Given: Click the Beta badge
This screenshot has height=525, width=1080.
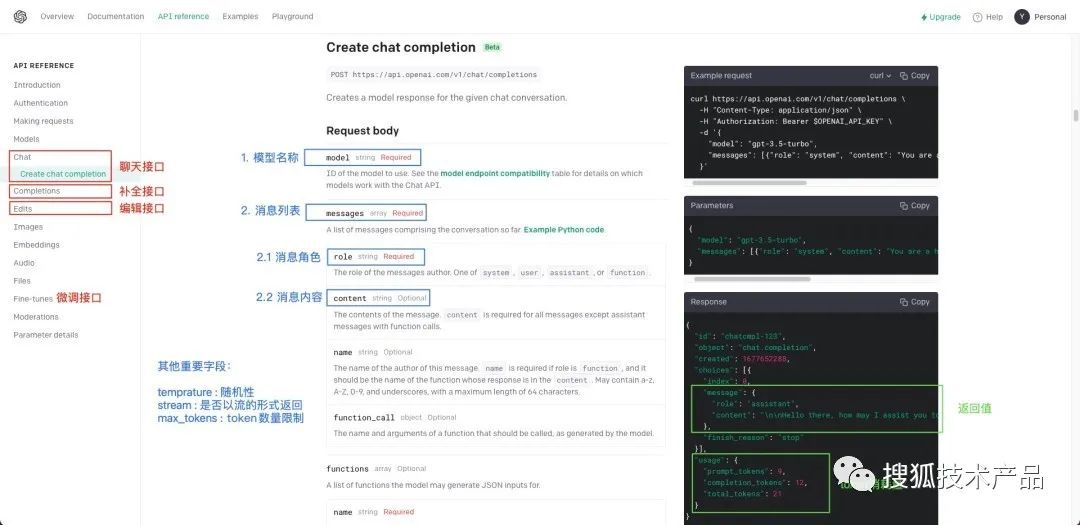Looking at the screenshot, I should [492, 48].
